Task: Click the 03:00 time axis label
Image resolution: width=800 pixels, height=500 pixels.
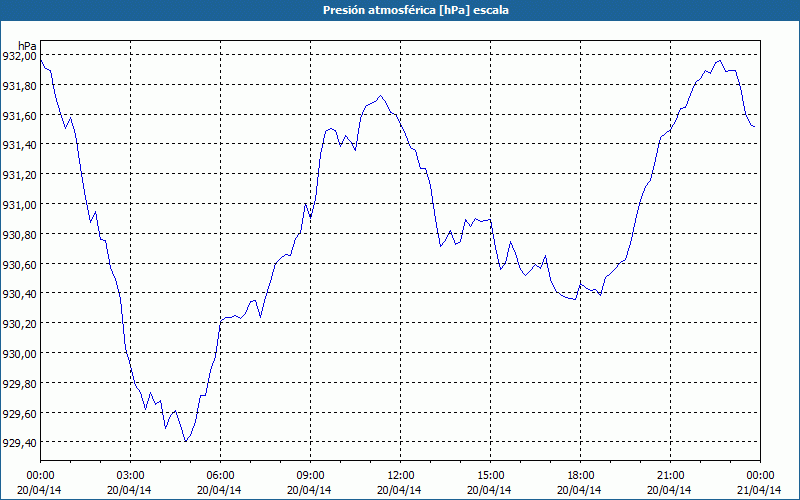Action: point(130,476)
